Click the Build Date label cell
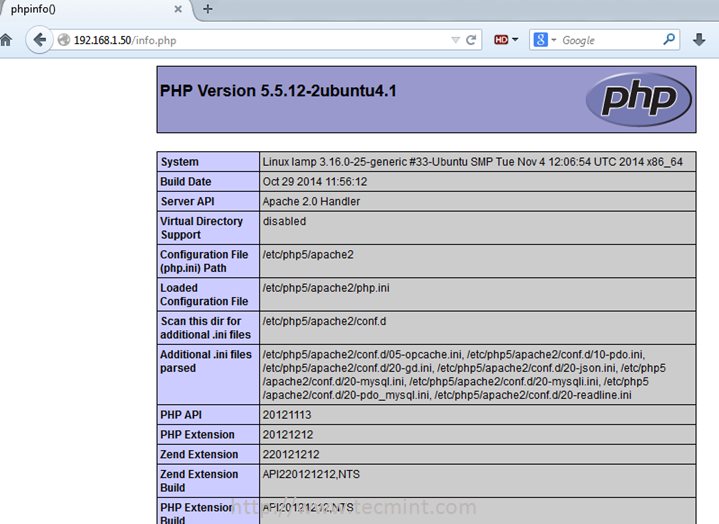Viewport: 719px width, 524px height. tap(208, 182)
